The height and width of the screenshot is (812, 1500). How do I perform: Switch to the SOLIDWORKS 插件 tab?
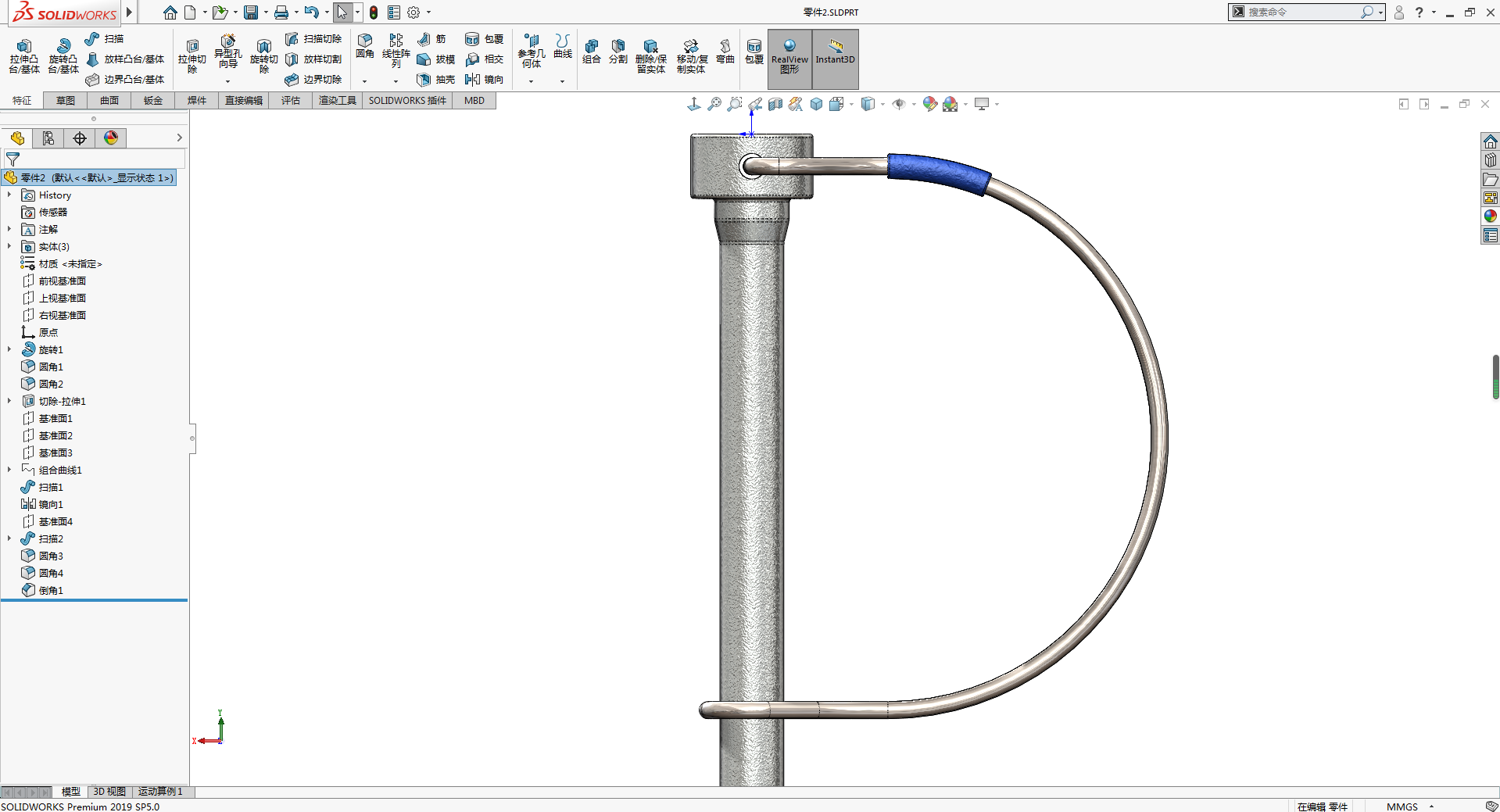click(407, 100)
